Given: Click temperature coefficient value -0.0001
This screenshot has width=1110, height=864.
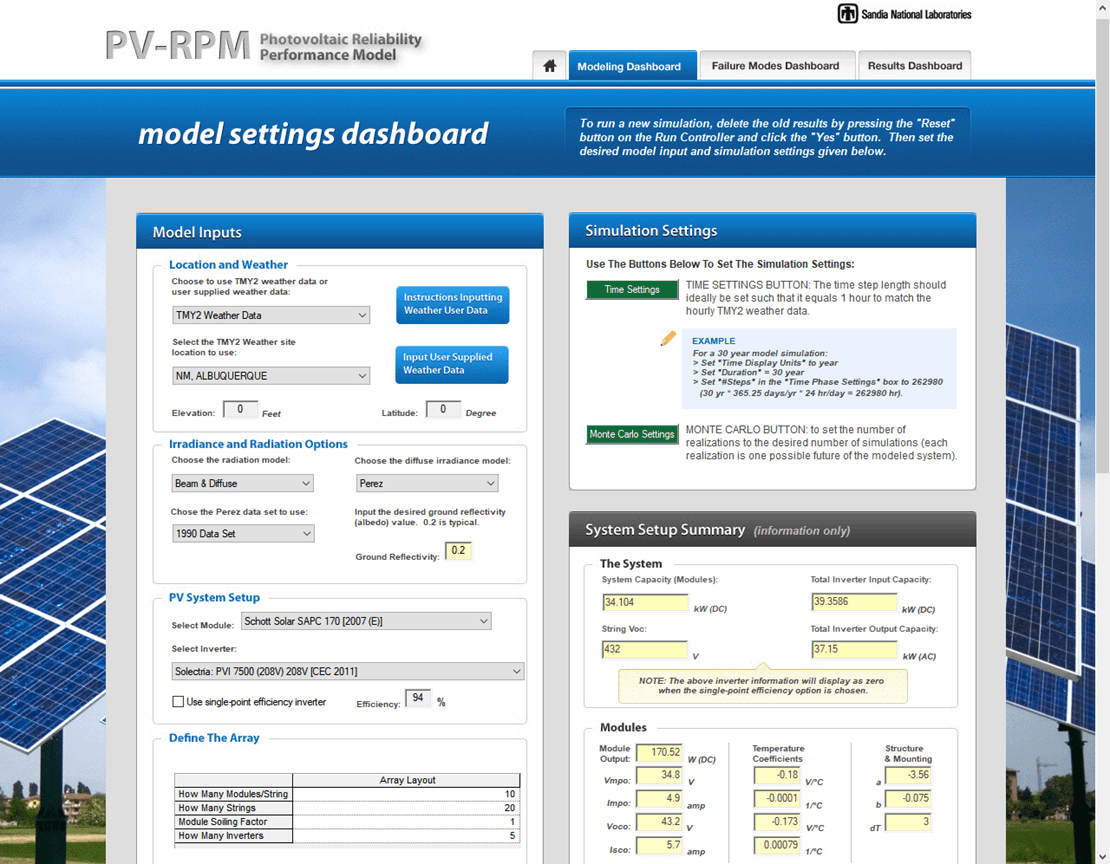Looking at the screenshot, I should [x=777, y=798].
